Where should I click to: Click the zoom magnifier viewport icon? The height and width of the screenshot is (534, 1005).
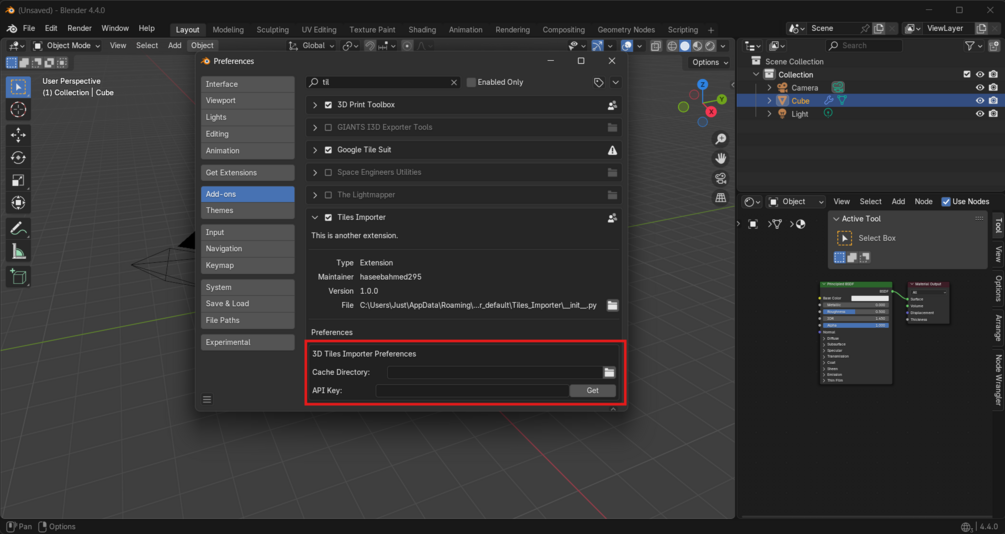pyautogui.click(x=720, y=139)
